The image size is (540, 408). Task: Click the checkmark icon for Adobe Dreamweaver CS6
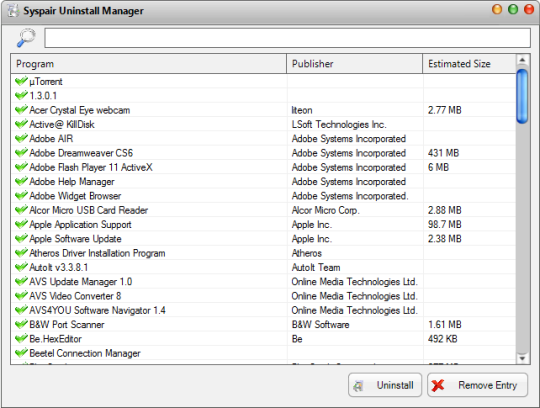coord(21,153)
